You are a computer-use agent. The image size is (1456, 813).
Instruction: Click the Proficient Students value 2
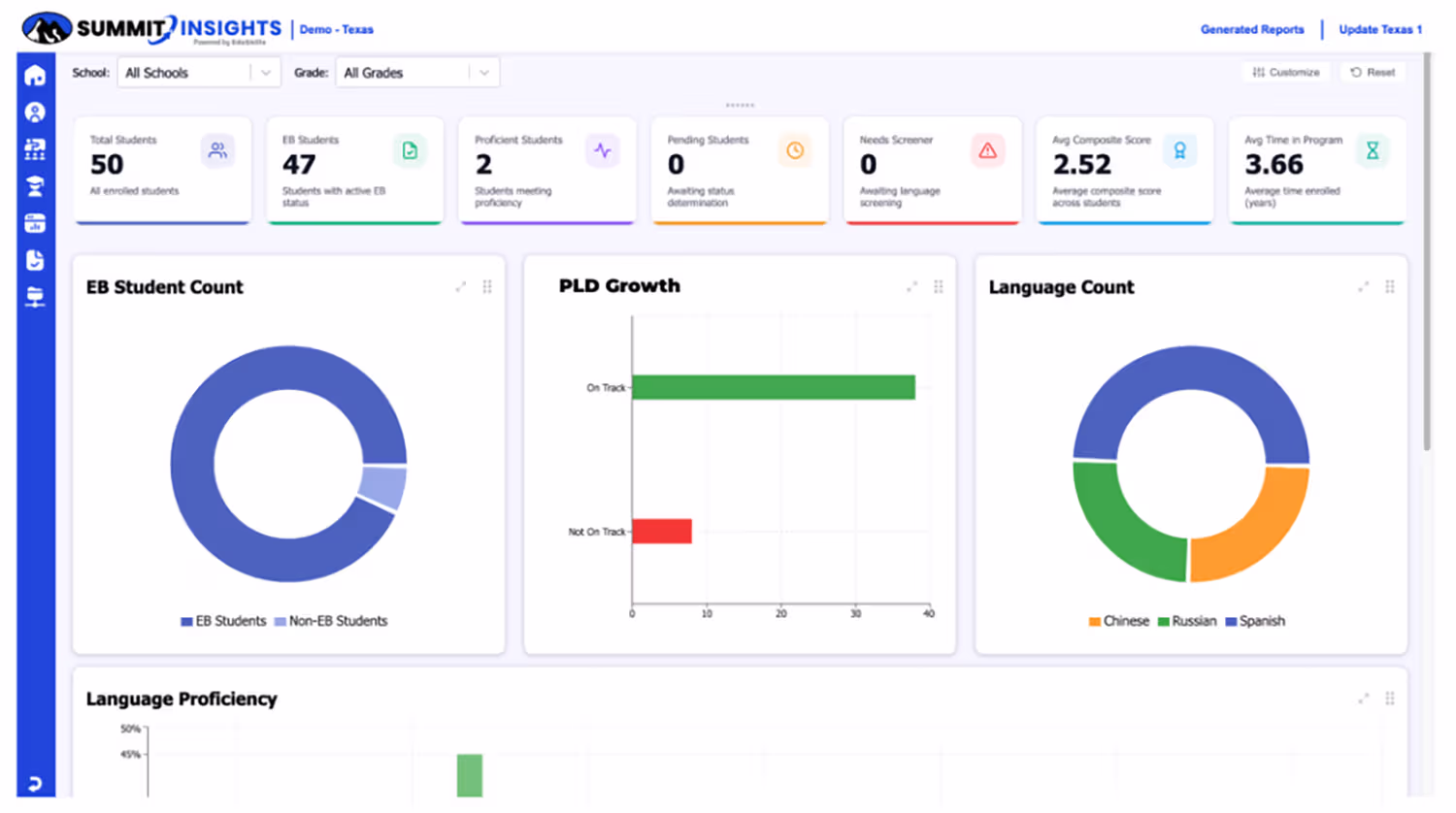[x=483, y=165]
